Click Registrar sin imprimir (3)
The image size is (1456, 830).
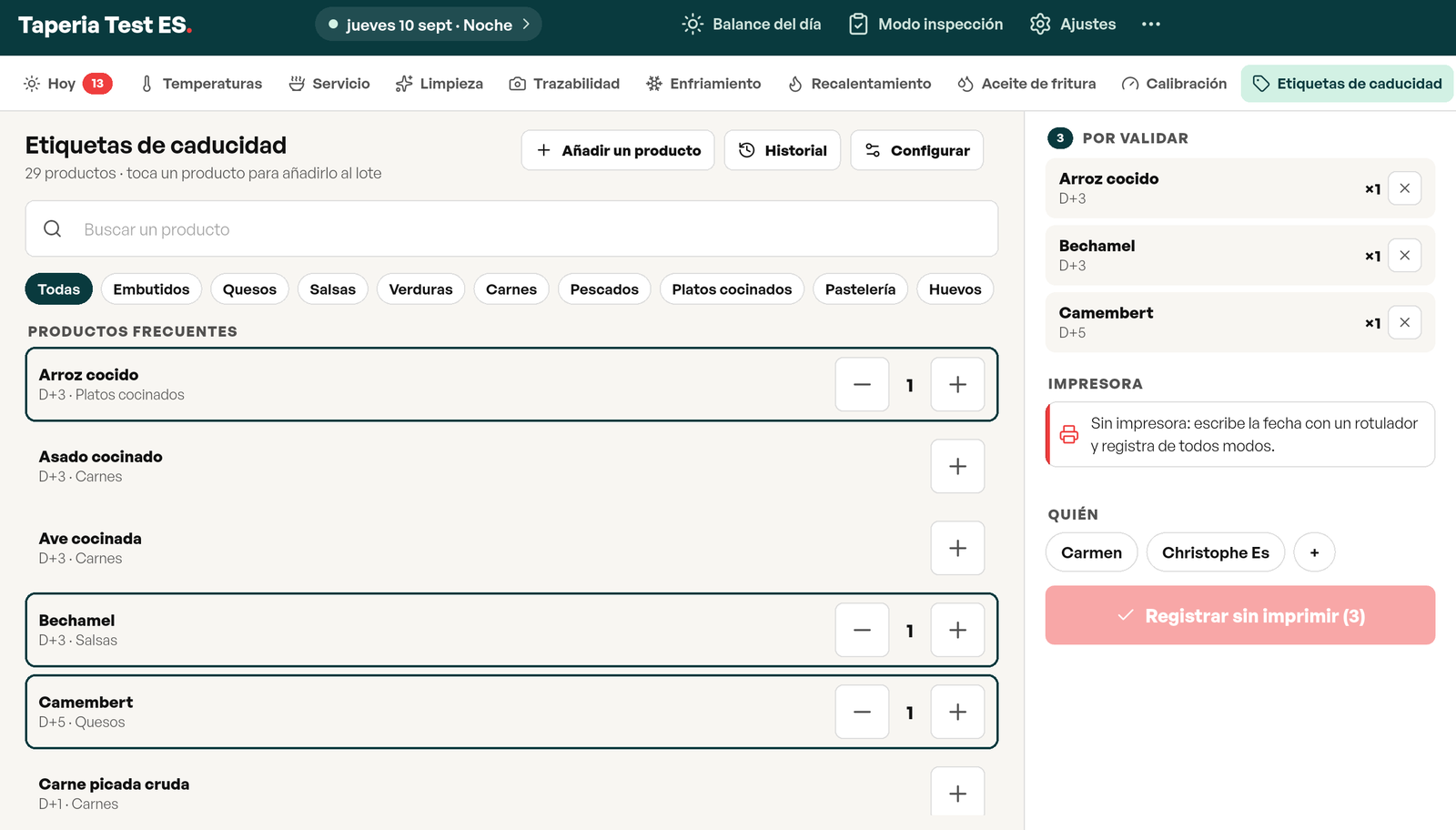tap(1240, 615)
